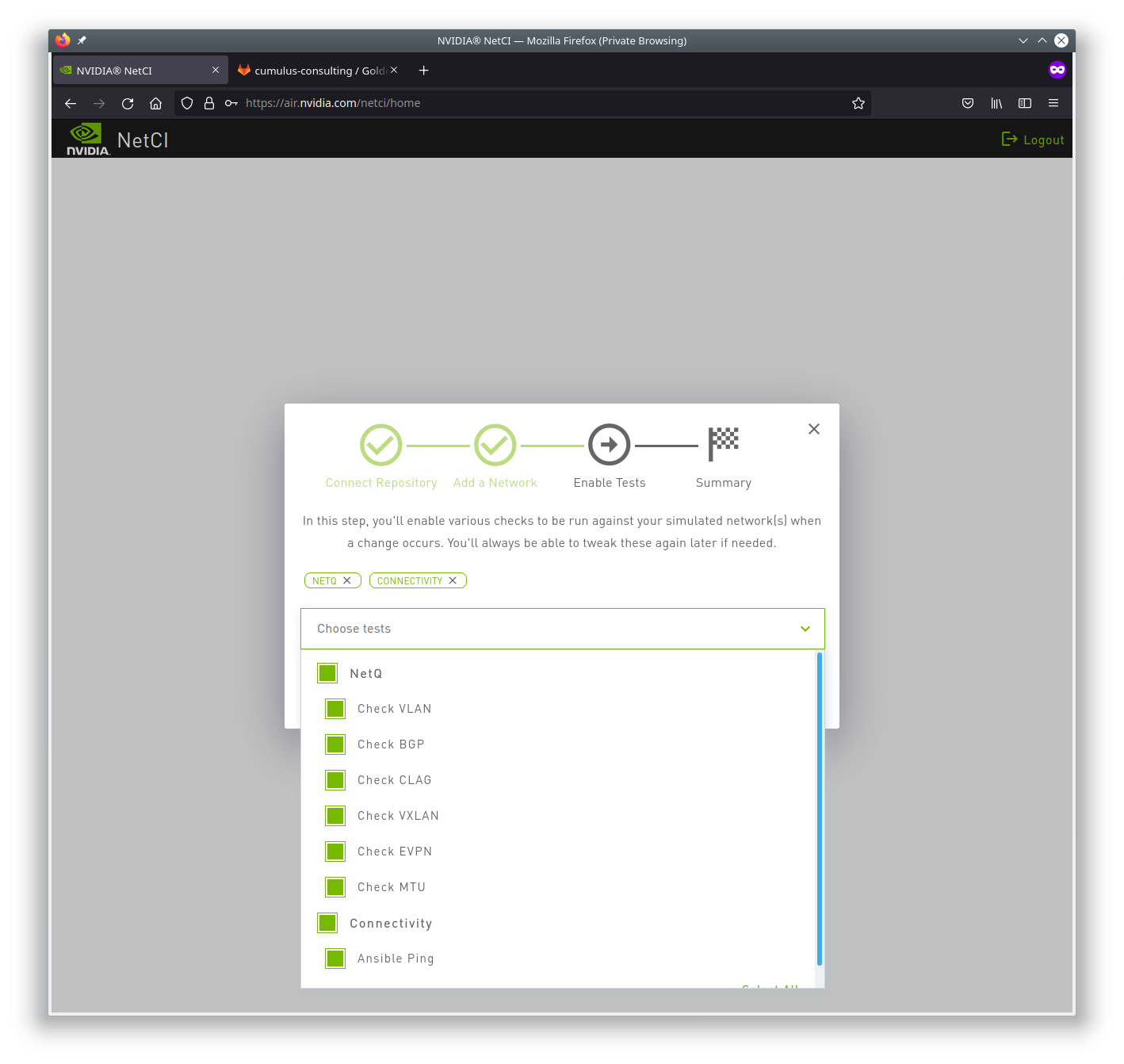Click the tests list scrollbar

click(820, 809)
